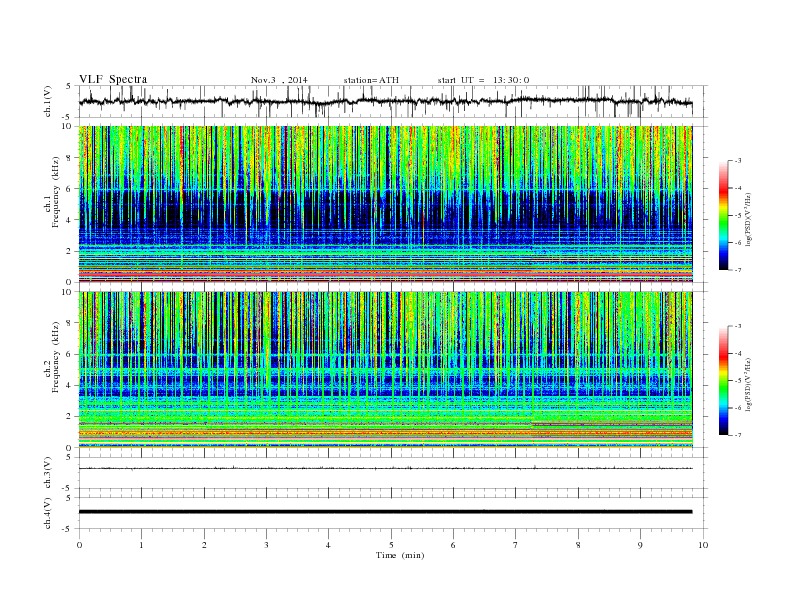This screenshot has width=792, height=612.
Task: Click the "10" tick on the Time axis
Action: (x=703, y=545)
